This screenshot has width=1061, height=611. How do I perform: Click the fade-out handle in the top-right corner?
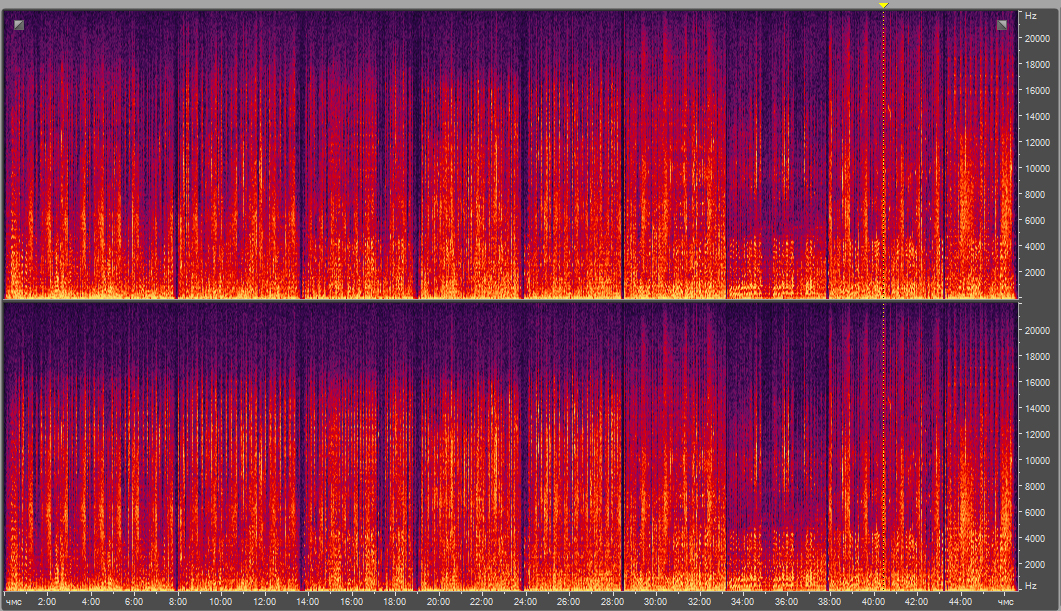tap(1002, 25)
